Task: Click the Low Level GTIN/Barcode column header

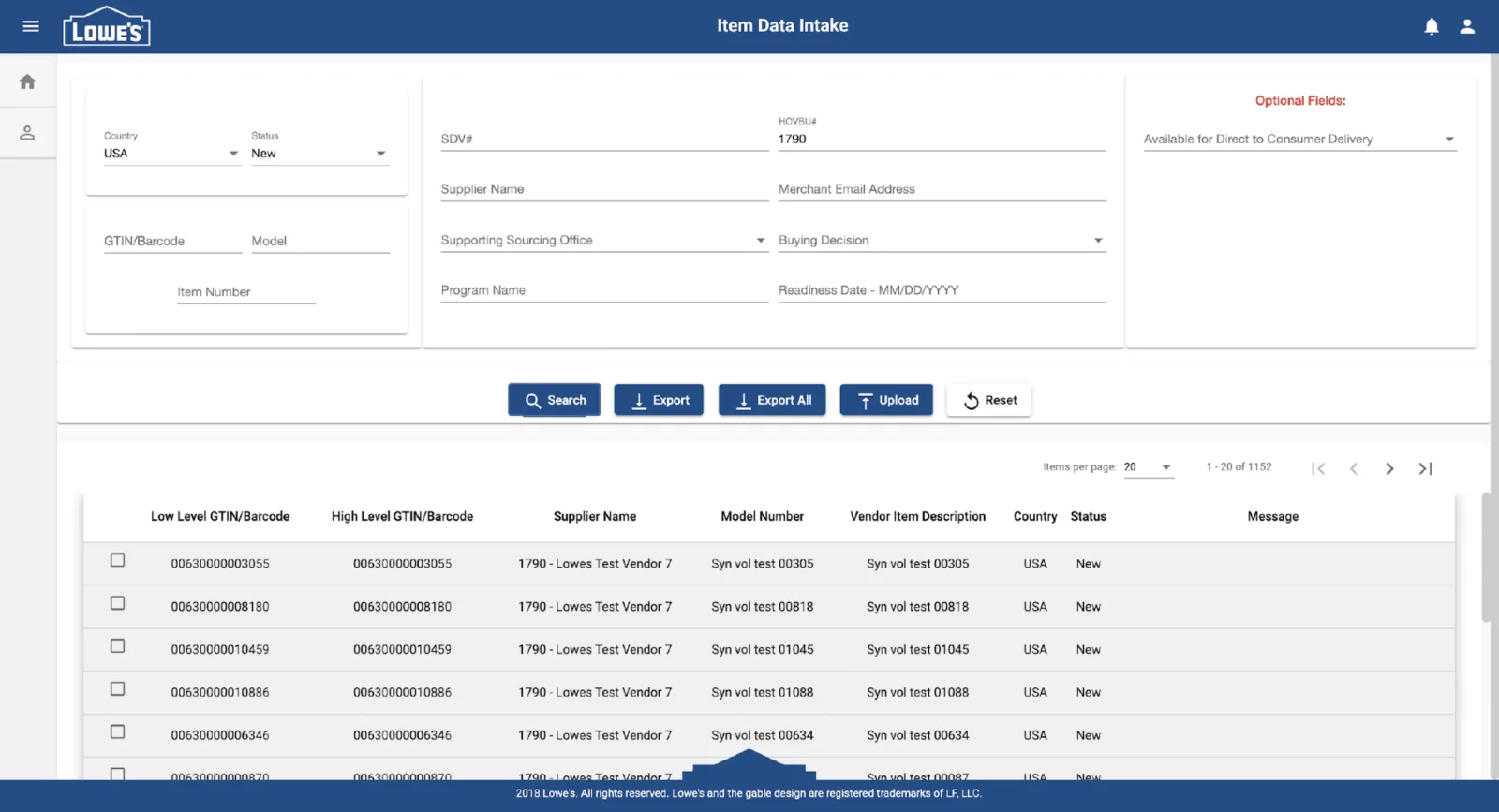Action: click(x=220, y=517)
